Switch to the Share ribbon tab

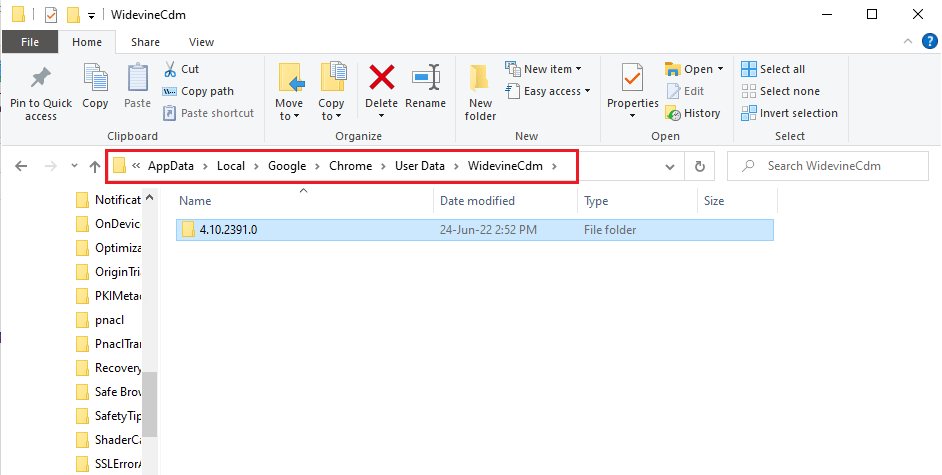point(145,42)
